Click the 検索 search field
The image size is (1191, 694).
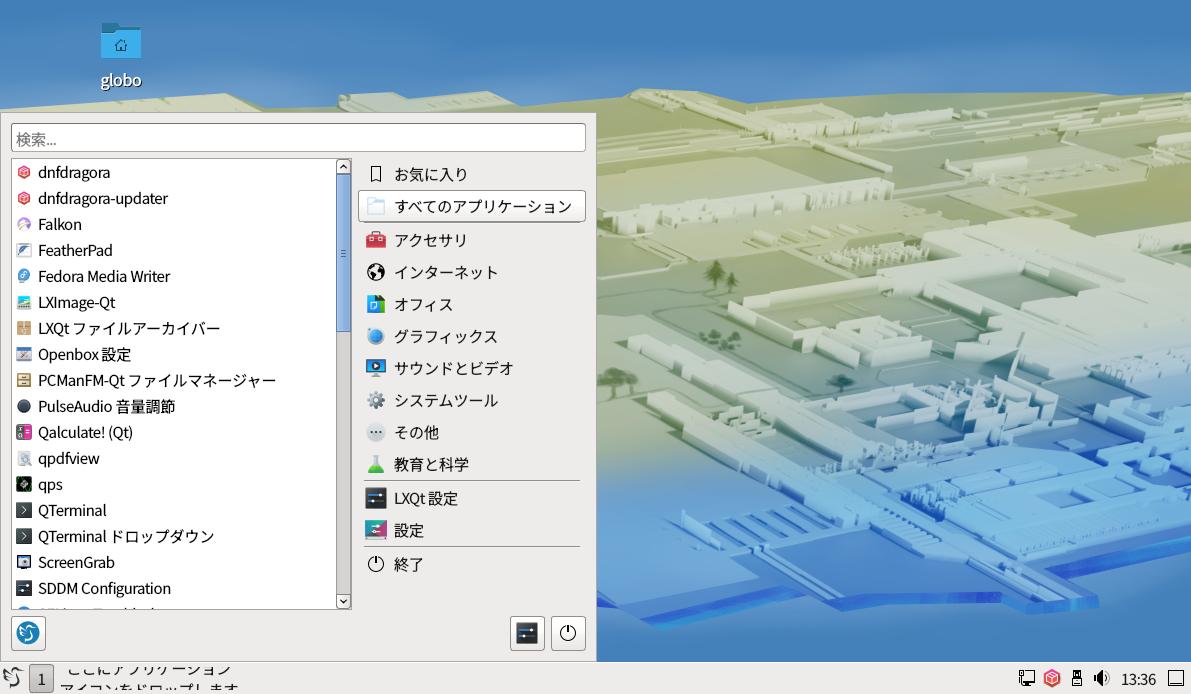[x=298, y=138]
